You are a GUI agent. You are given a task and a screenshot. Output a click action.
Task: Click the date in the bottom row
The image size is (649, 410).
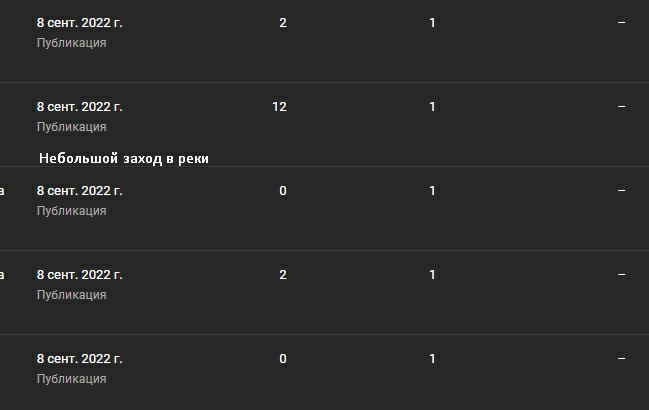pyautogui.click(x=79, y=358)
